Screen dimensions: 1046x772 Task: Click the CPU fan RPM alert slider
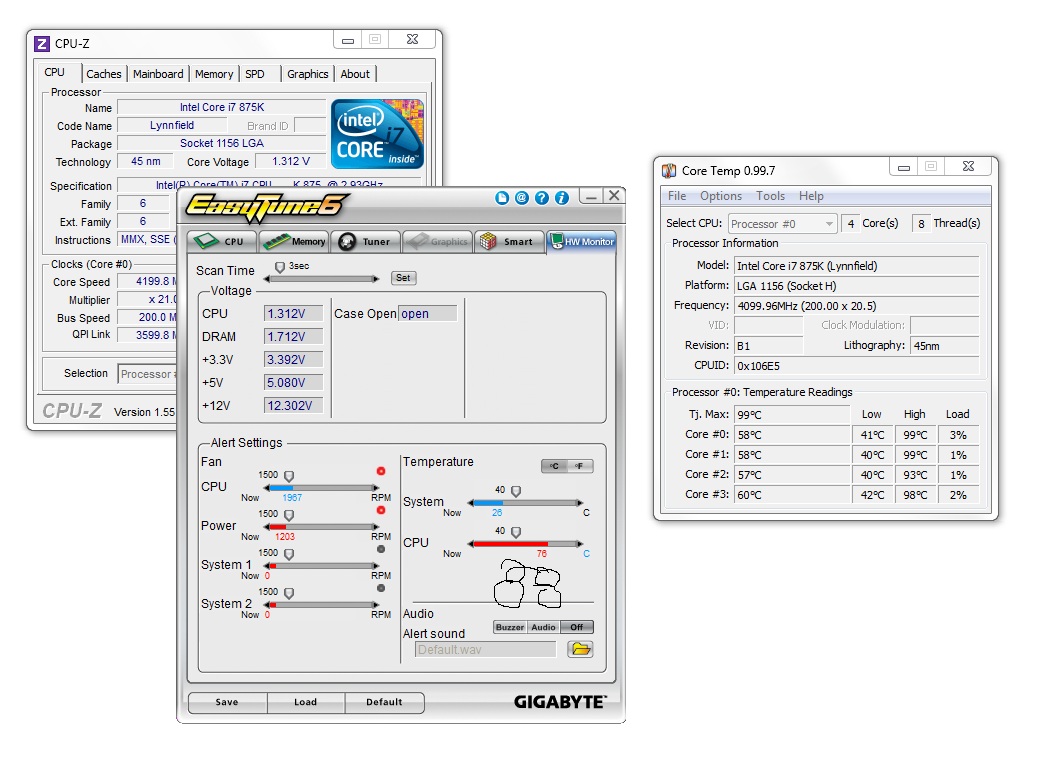tap(322, 488)
